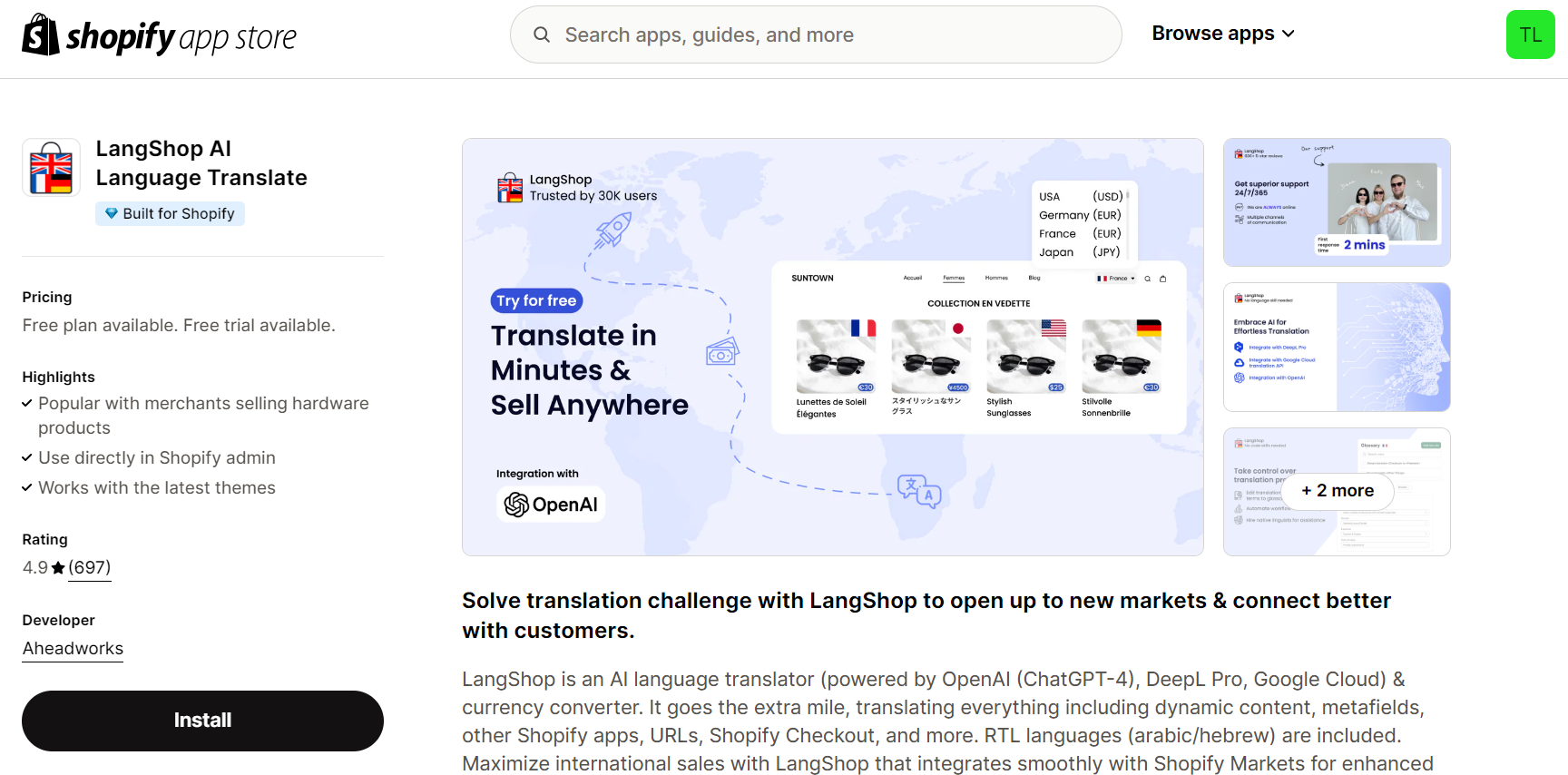Click the rating star icon
This screenshot has height=775, width=1568.
point(58,568)
